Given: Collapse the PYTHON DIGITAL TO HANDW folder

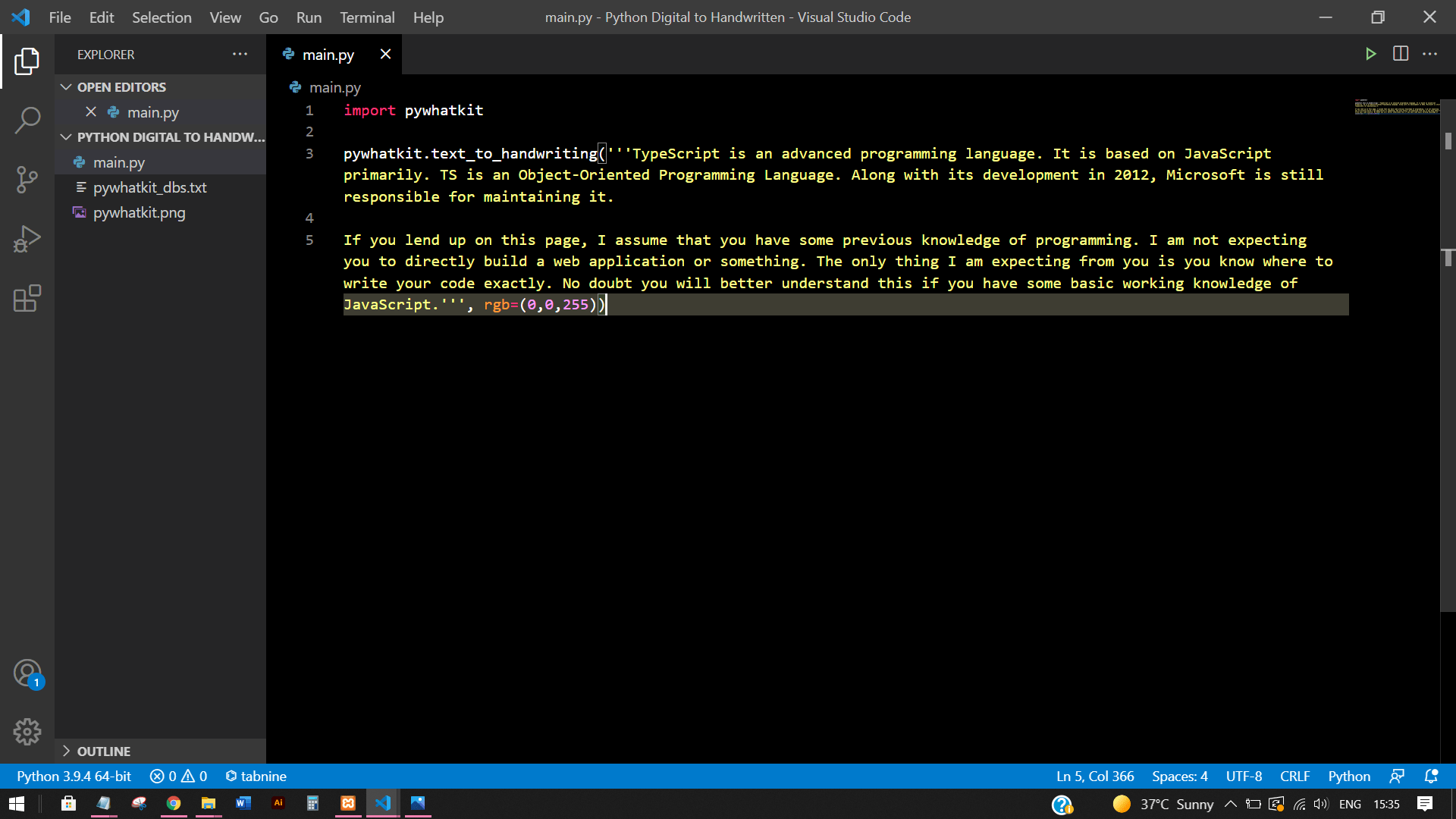Looking at the screenshot, I should (x=66, y=137).
